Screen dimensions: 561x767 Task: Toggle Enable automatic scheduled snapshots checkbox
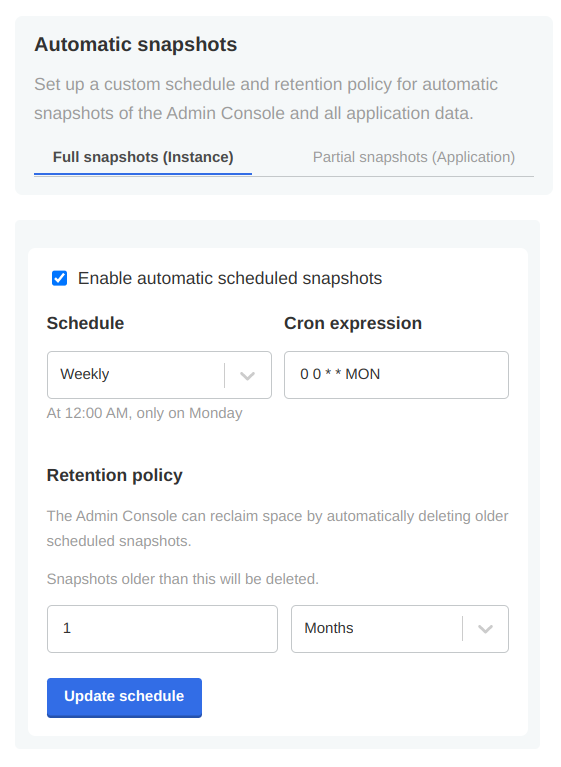(x=60, y=278)
